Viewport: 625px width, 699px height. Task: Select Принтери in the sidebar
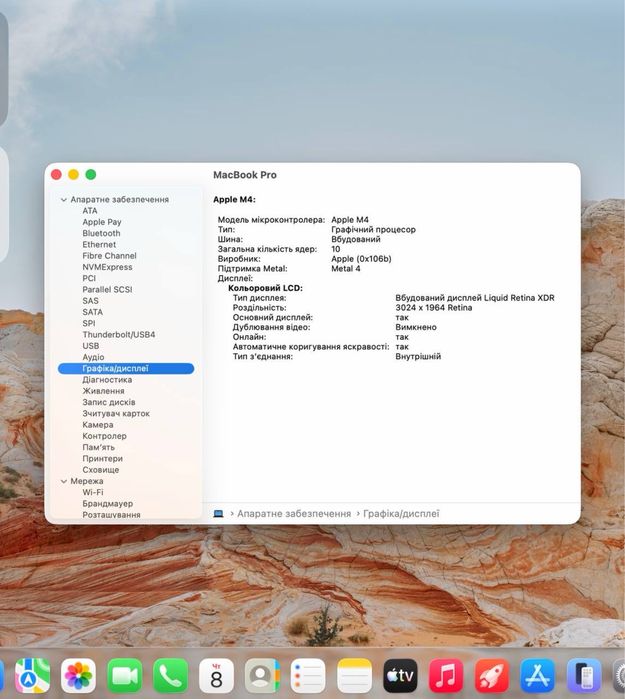103,458
